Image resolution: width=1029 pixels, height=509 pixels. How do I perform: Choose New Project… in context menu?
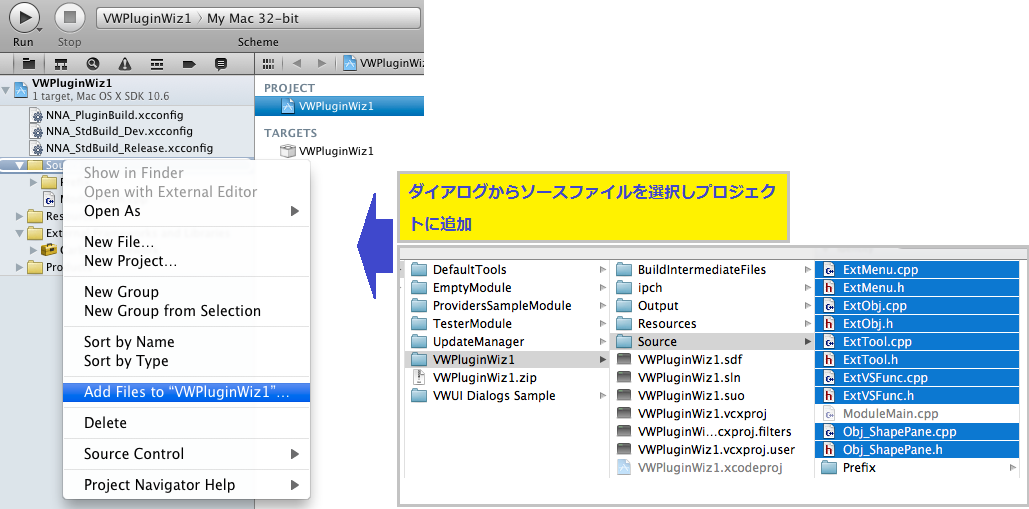(186, 261)
